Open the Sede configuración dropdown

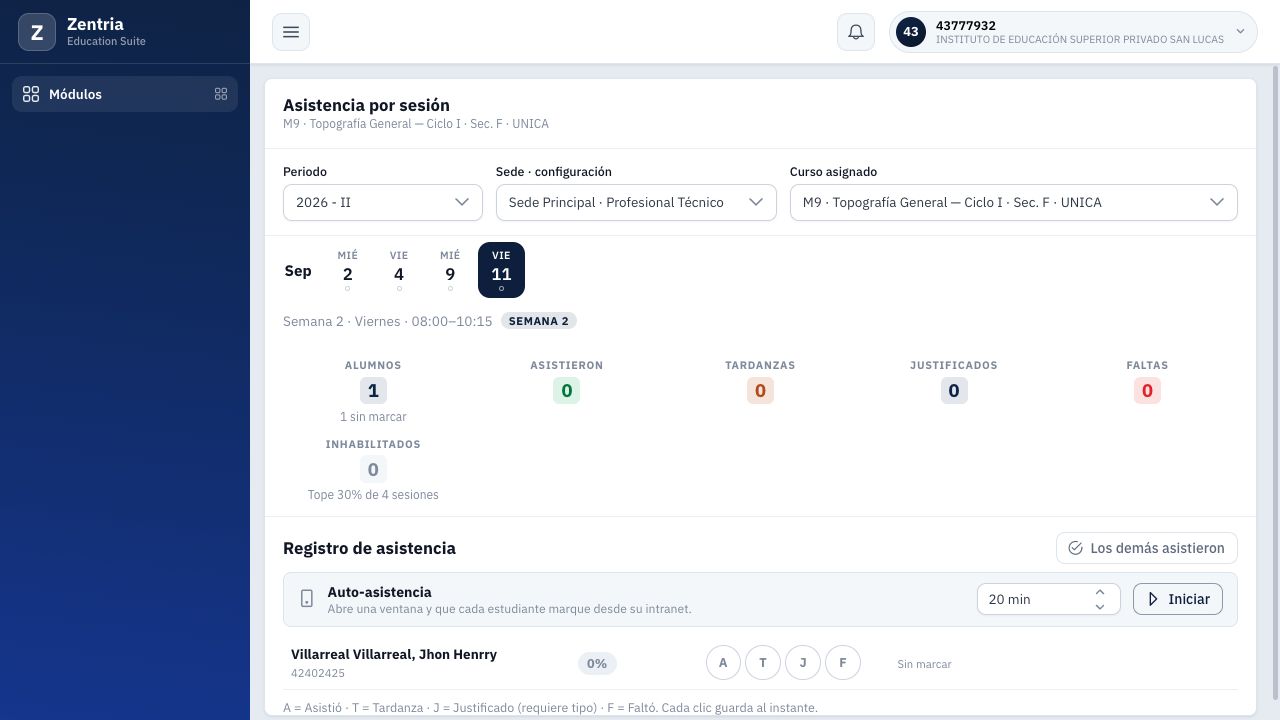tap(636, 202)
